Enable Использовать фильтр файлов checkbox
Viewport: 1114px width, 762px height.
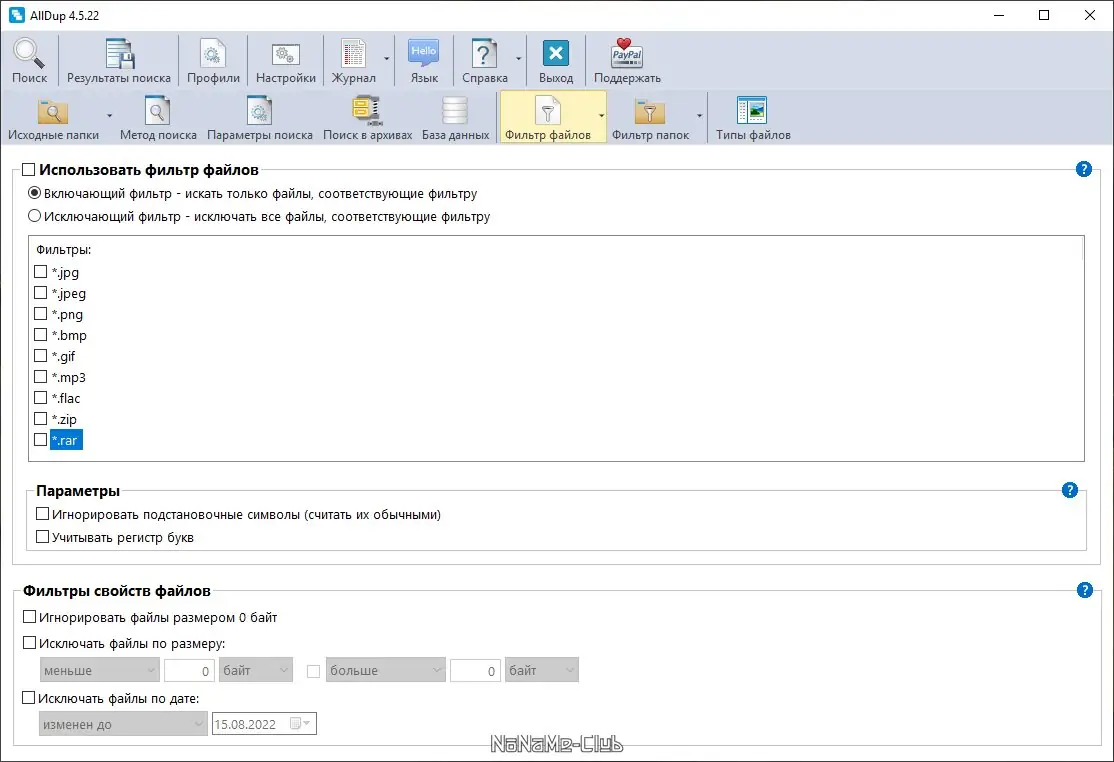pyautogui.click(x=28, y=170)
